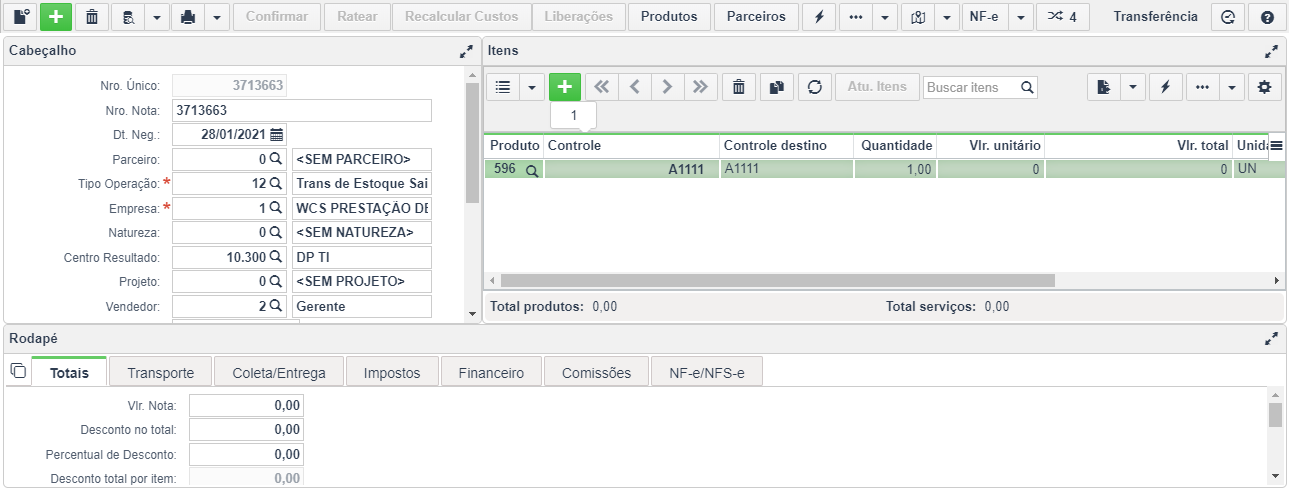Screen dimensions: 1289x492
Task: Open the calendar picker for Dt. Neg.
Action: [x=277, y=134]
